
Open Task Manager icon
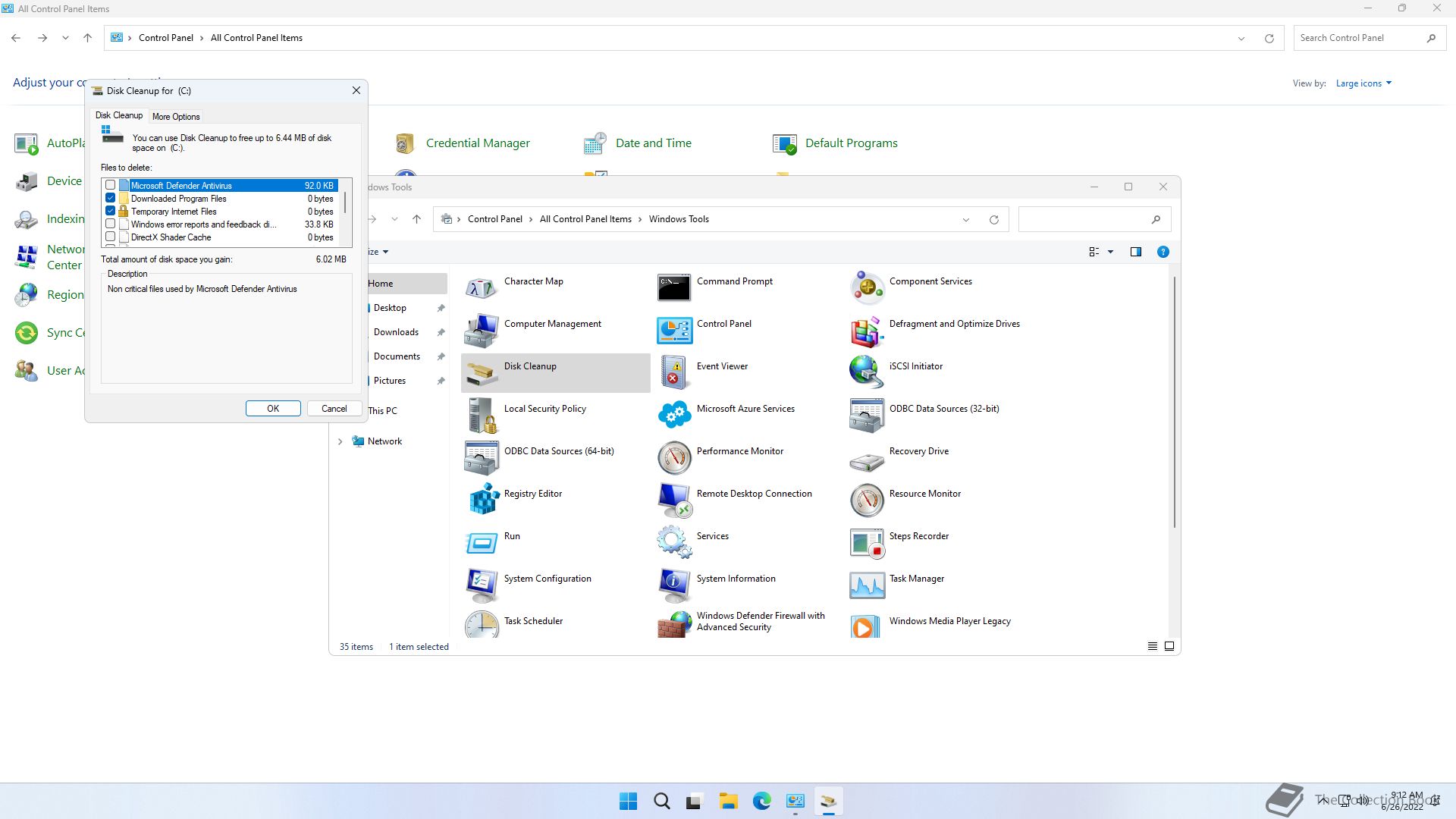[867, 585]
